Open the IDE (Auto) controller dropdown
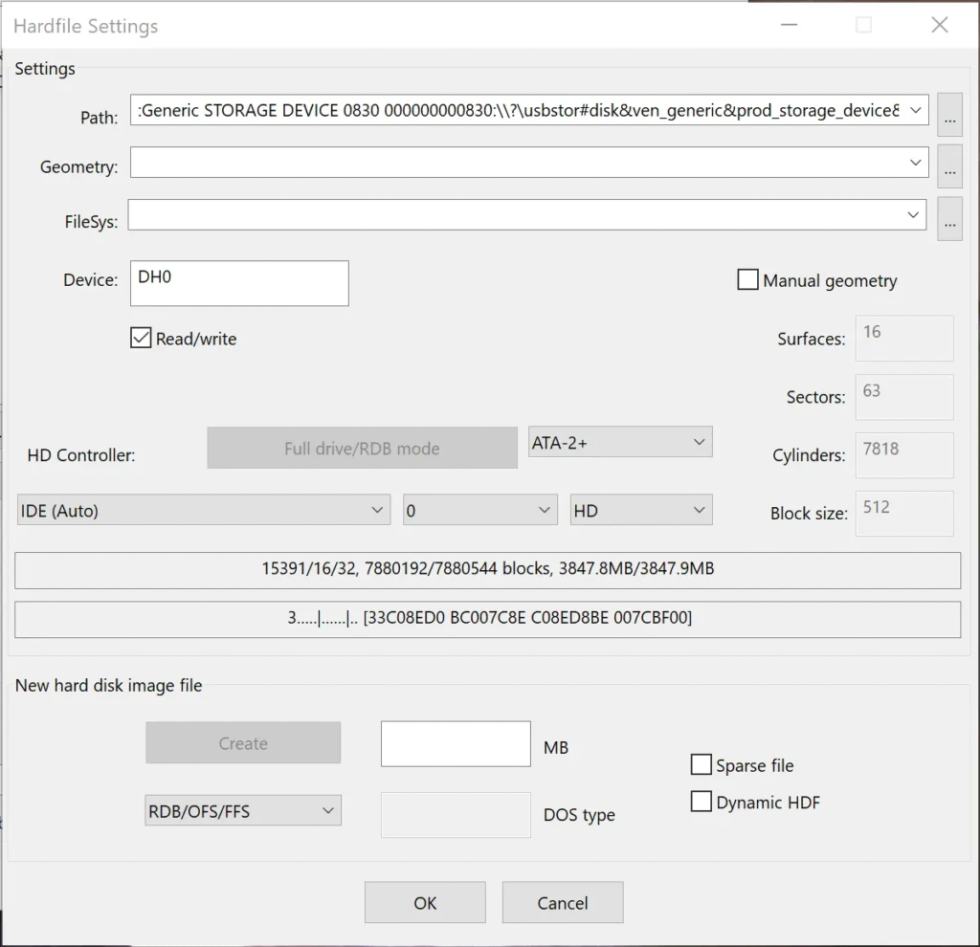Screen dimensions: 980x947 [204, 510]
